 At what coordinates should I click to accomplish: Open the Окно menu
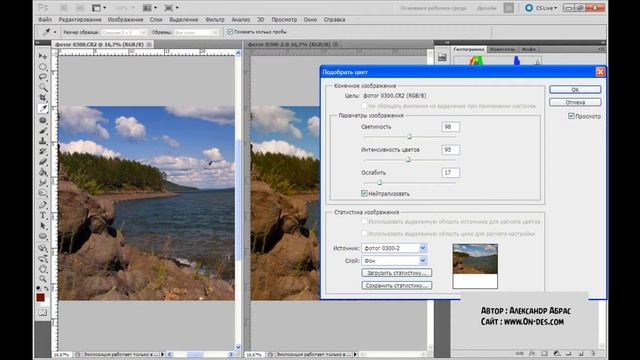(310, 20)
